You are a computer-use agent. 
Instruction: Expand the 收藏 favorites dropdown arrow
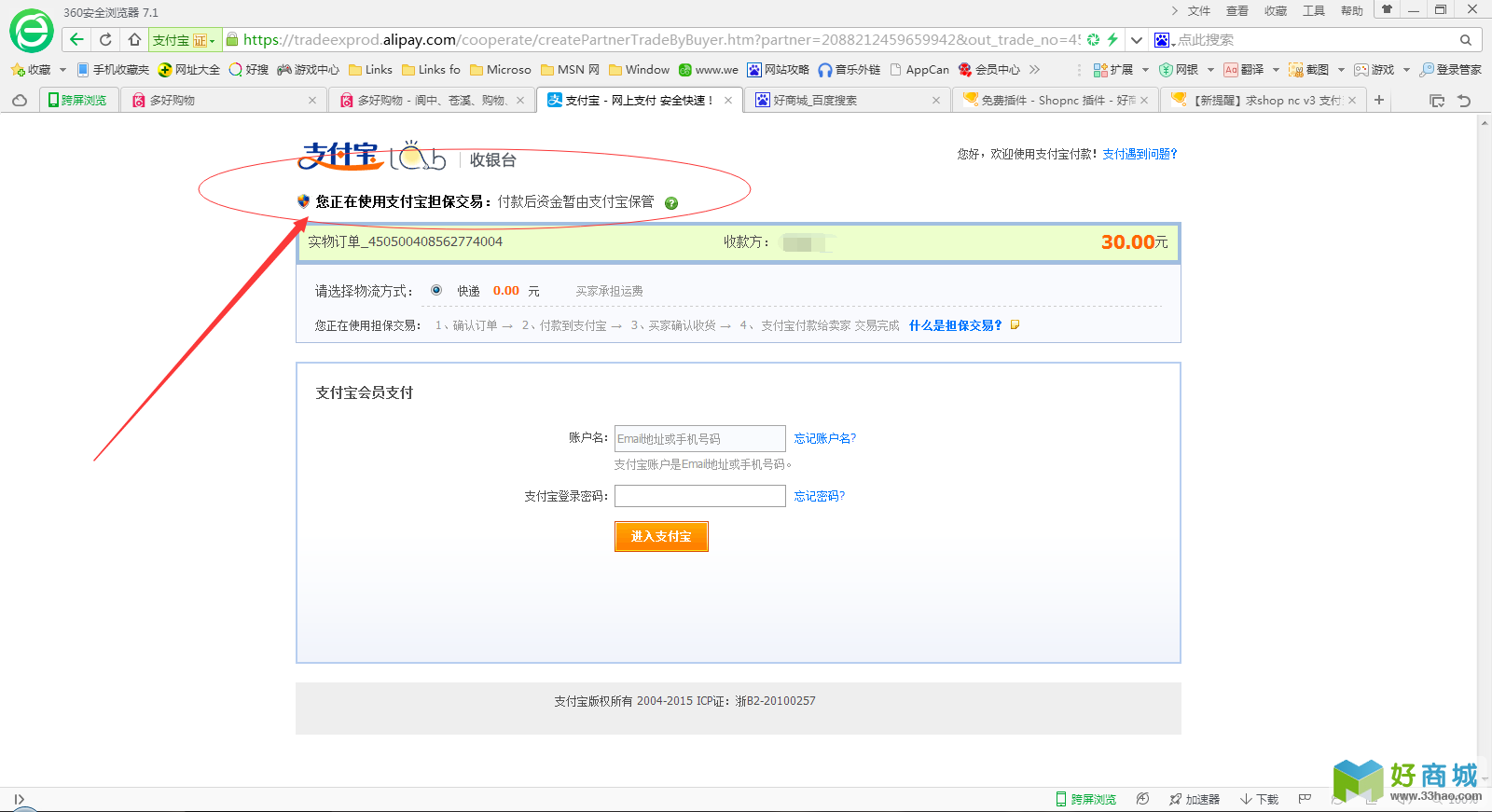62,70
